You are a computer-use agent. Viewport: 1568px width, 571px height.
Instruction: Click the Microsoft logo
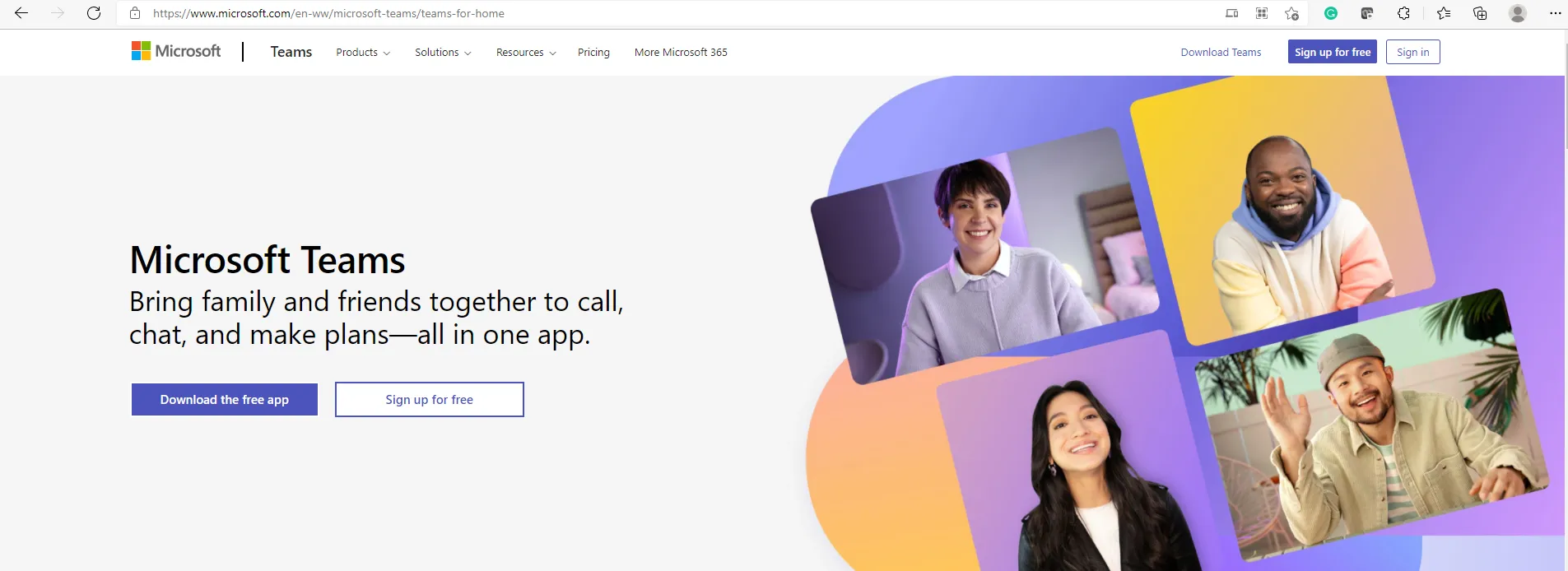coord(176,51)
